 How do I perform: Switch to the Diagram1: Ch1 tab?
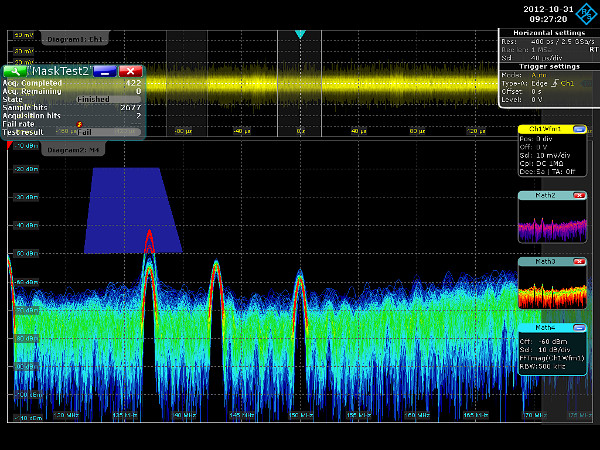tap(75, 39)
